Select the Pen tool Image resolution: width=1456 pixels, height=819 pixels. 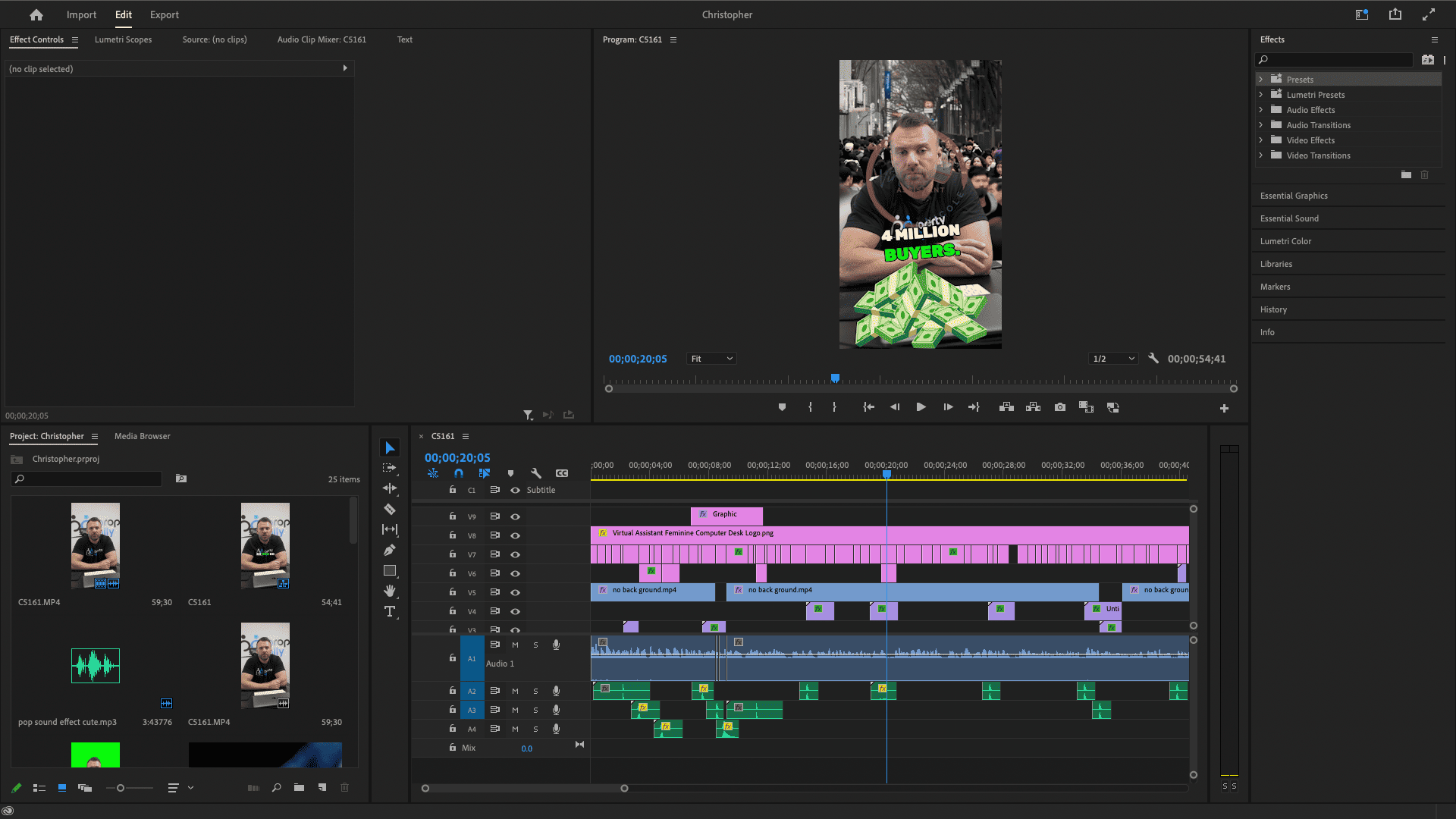click(390, 550)
